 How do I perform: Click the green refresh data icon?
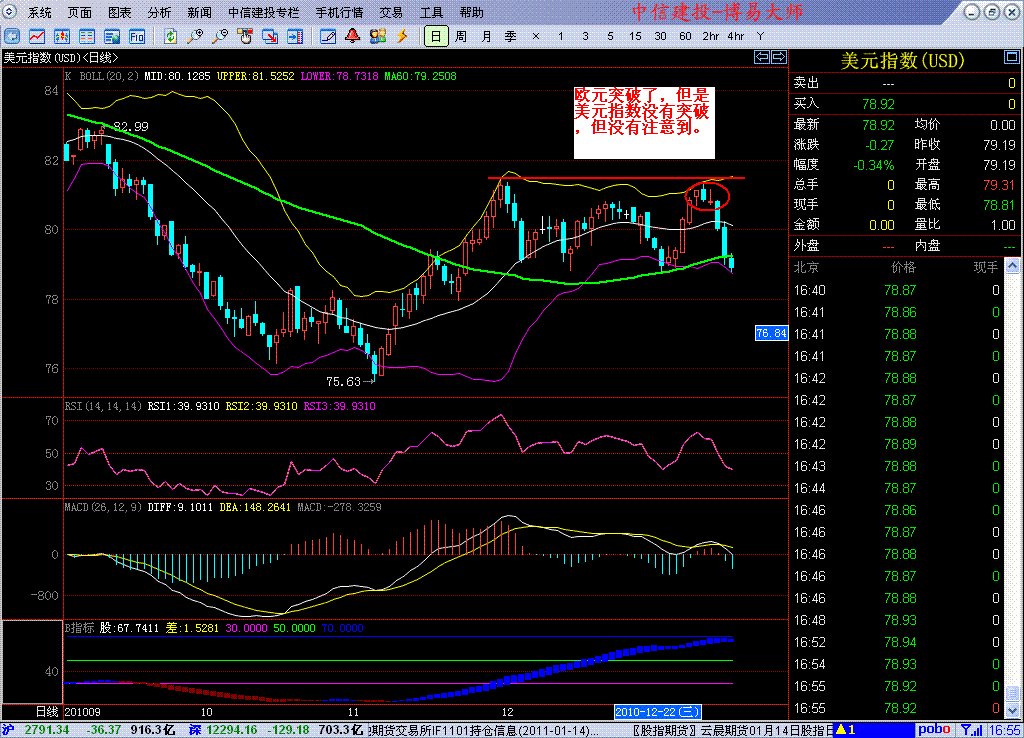click(x=170, y=37)
